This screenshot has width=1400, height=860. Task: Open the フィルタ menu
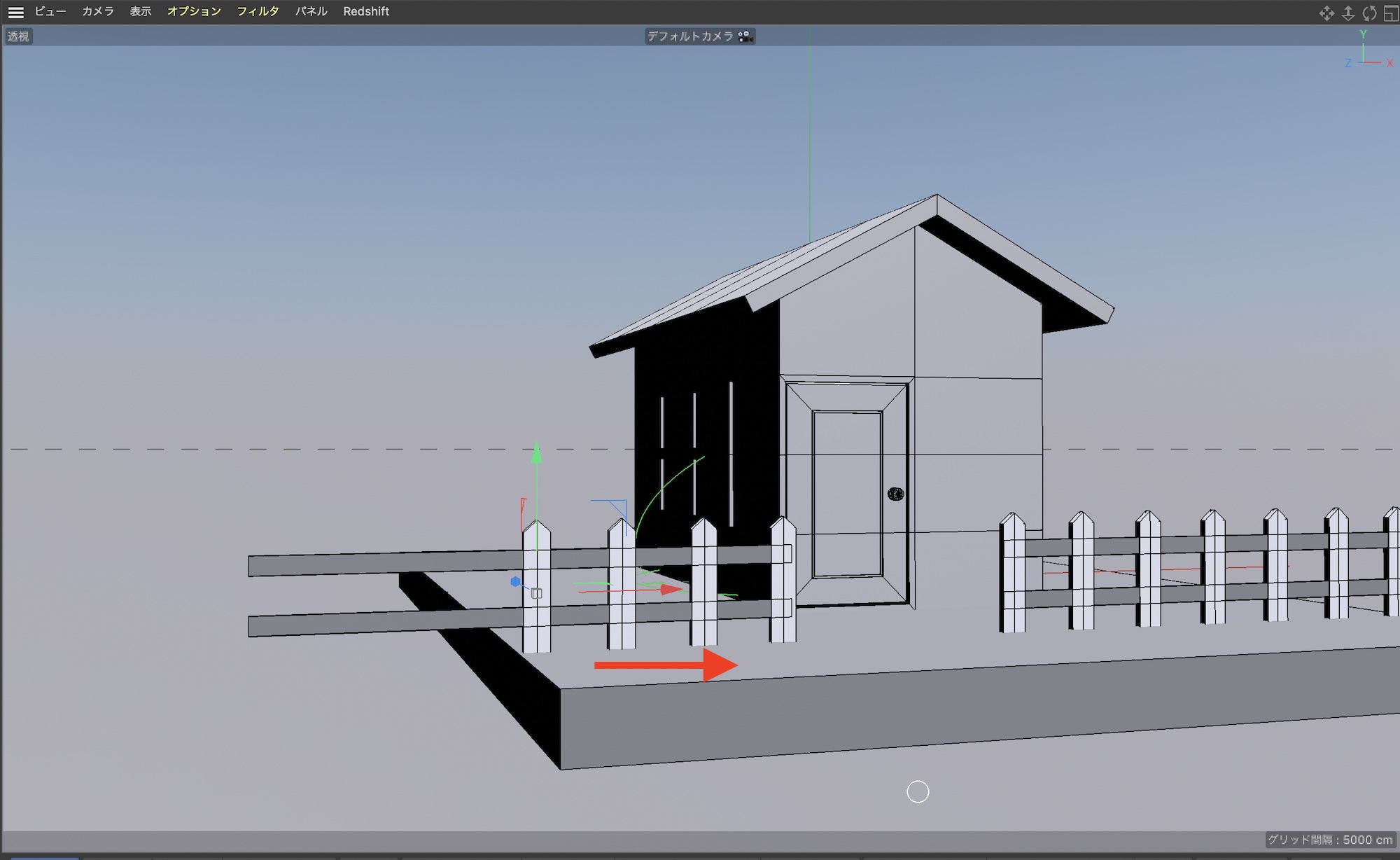[258, 11]
